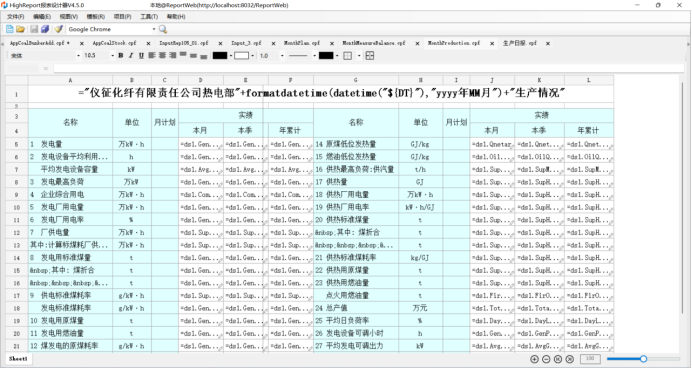Open the 视图(V) menu
This screenshot has height=368, width=692.
pyautogui.click(x=69, y=17)
